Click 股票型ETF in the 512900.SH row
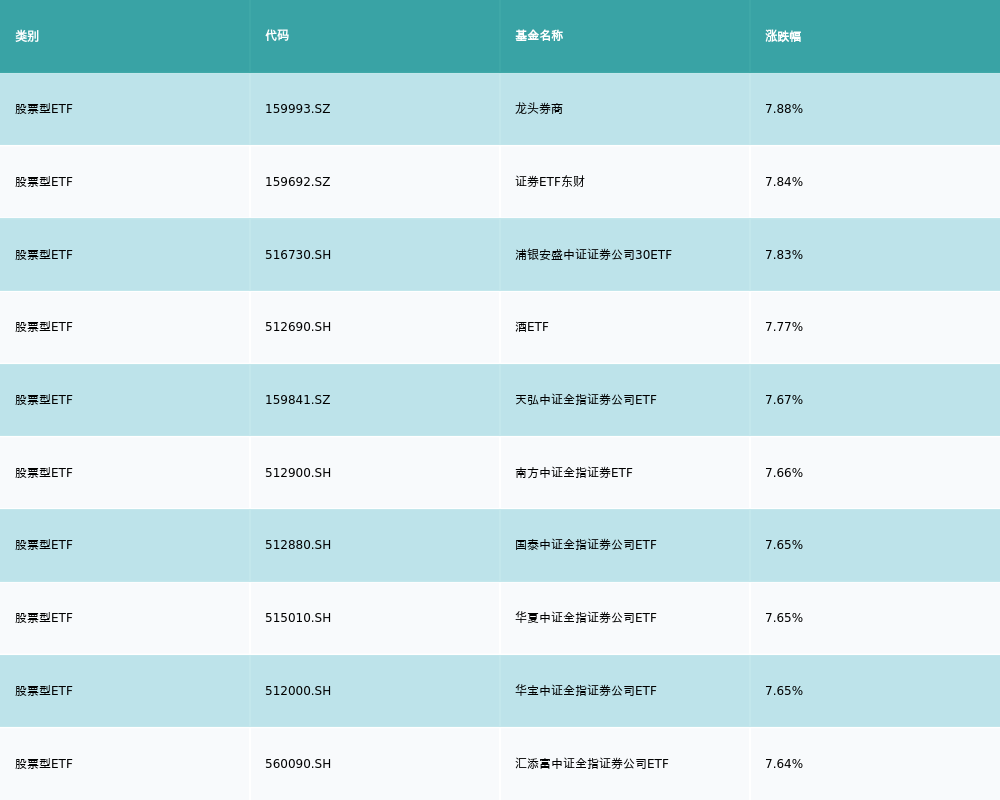Screen dimensions: 1000x800 (x=44, y=473)
